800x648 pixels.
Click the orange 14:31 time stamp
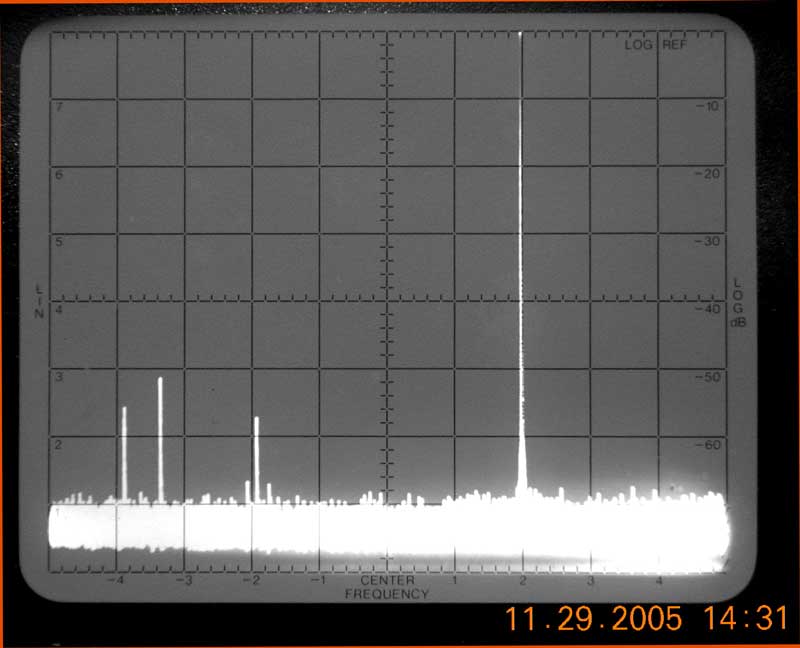[746, 619]
